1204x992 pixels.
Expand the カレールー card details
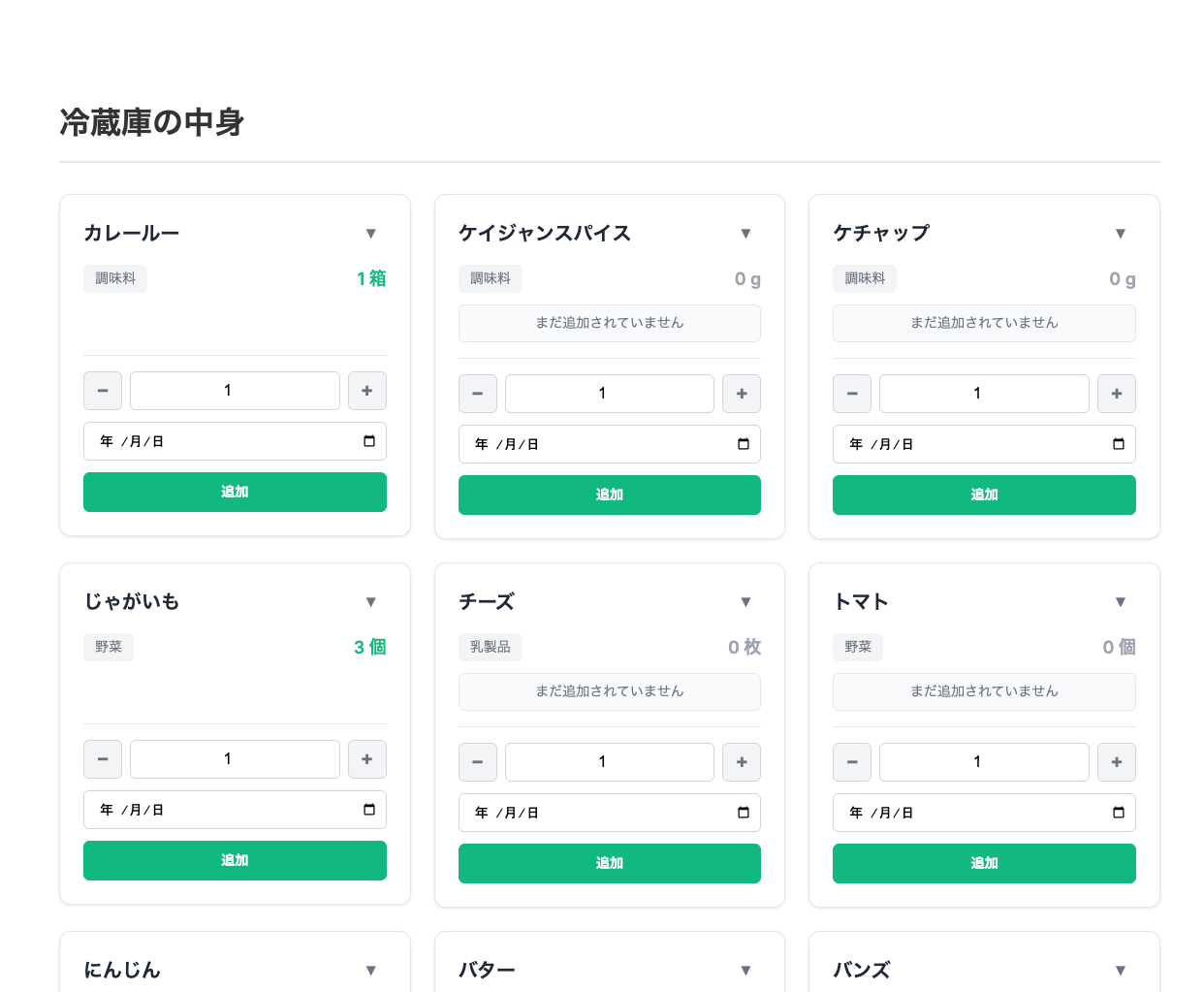pyautogui.click(x=370, y=234)
